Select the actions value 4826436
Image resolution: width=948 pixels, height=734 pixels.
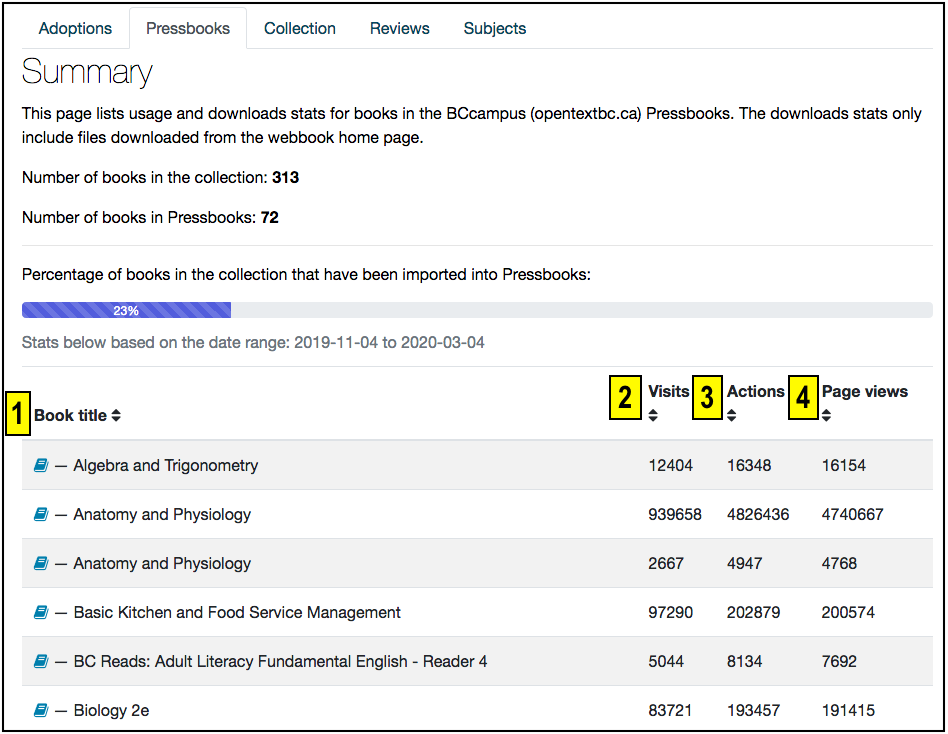[x=758, y=514]
